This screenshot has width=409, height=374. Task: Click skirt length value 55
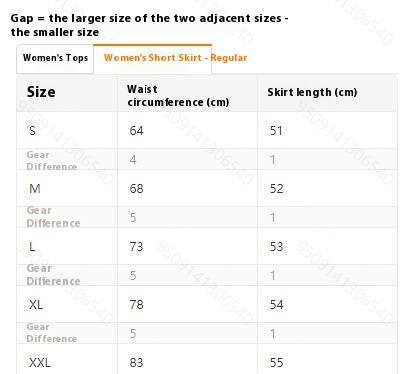pyautogui.click(x=276, y=363)
